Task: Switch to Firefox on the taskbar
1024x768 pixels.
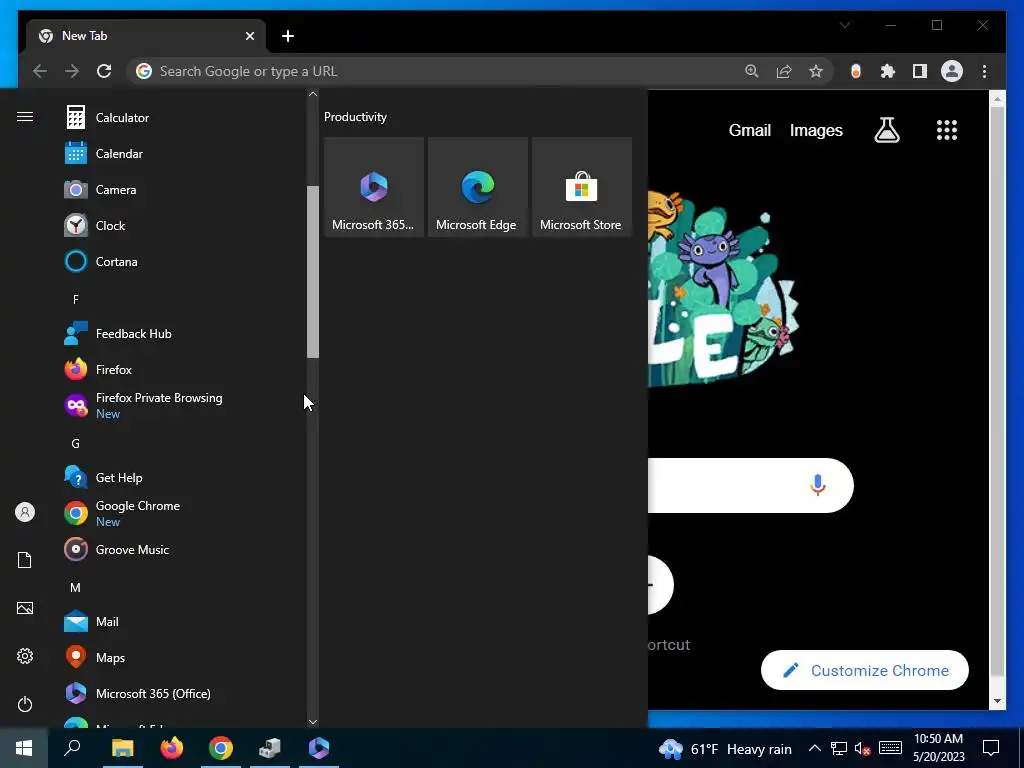Action: coord(172,748)
